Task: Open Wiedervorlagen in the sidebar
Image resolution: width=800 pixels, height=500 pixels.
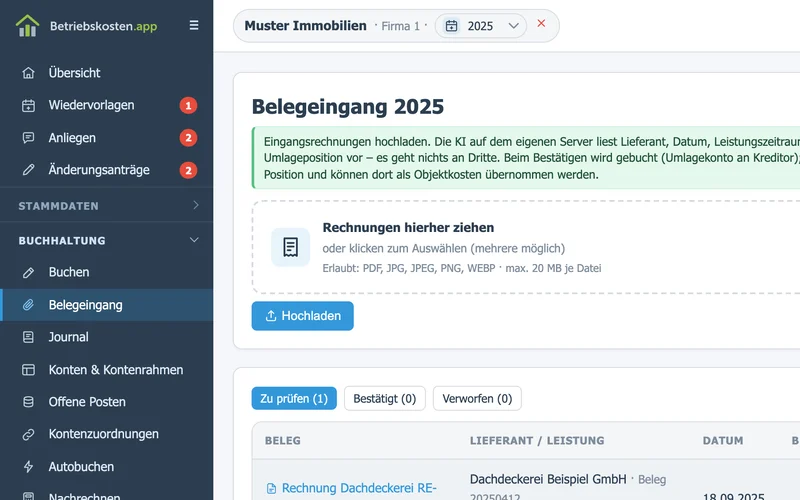Action: pyautogui.click(x=91, y=105)
